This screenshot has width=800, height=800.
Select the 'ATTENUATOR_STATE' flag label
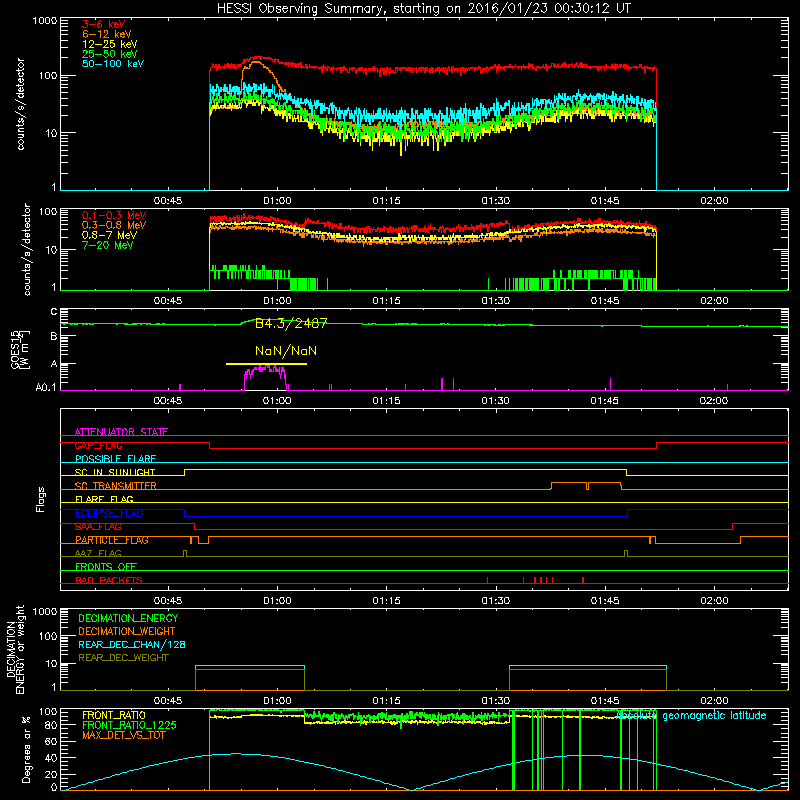[x=121, y=432]
